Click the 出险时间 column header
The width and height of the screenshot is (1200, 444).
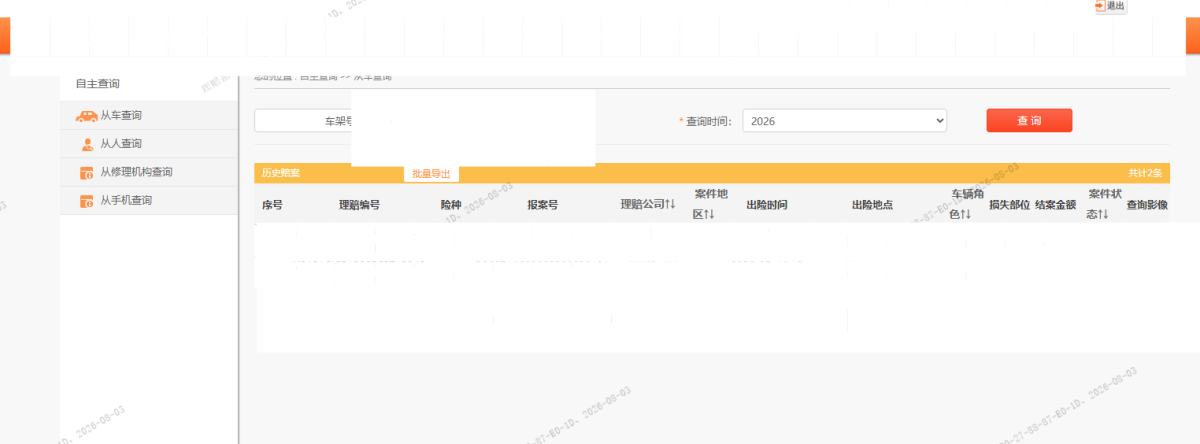767,205
